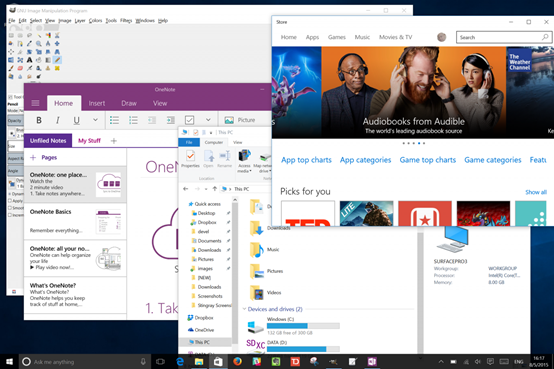Select the Color Picker eyedropper tool in GIMP
Image resolution: width=554 pixels, height=369 pixels.
click(x=29, y=43)
